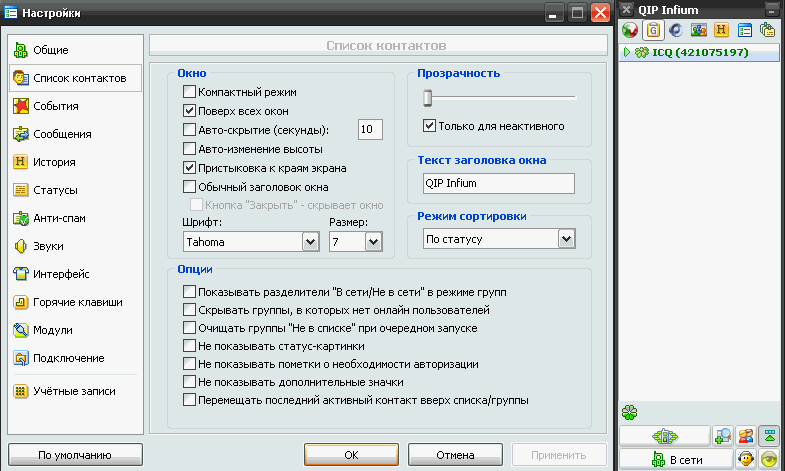Check 'Не показывать дополнительные значки'
Viewport: 785px width, 471px height.
(x=189, y=382)
